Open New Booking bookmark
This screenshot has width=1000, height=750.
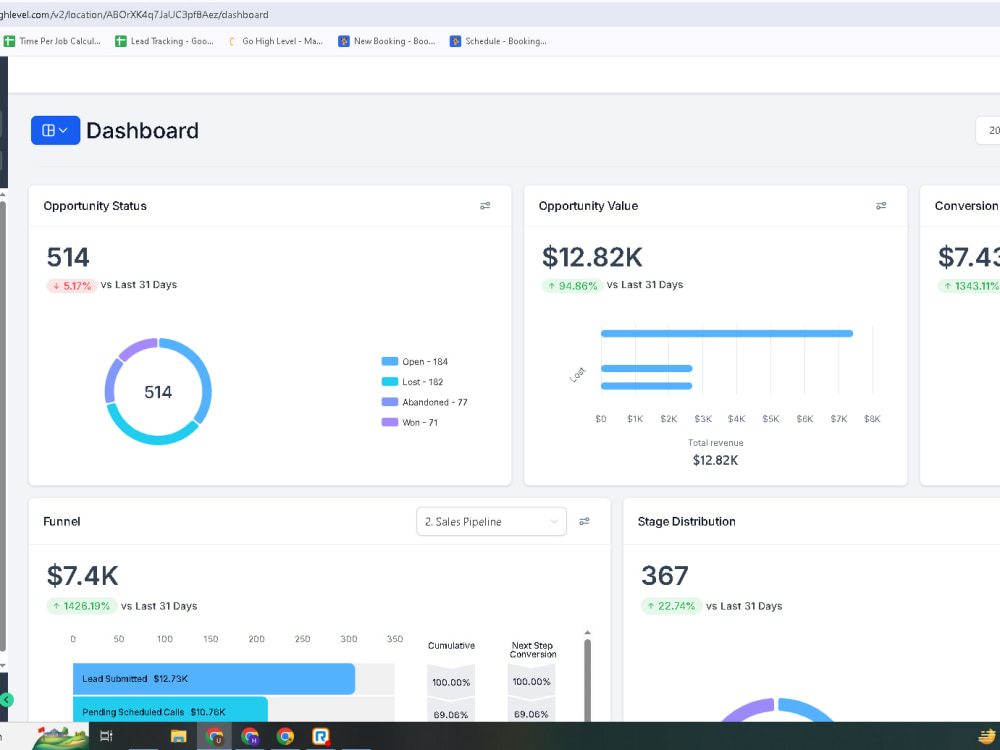[387, 41]
